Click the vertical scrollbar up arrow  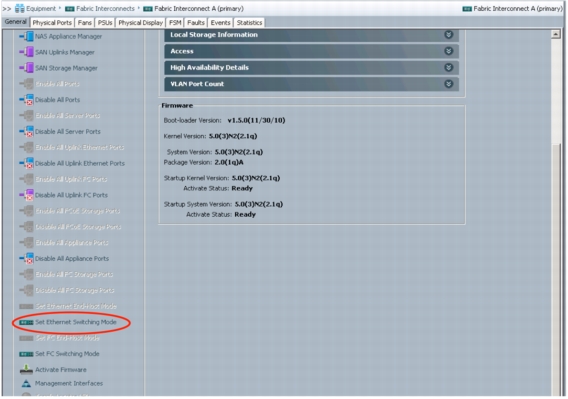556,34
